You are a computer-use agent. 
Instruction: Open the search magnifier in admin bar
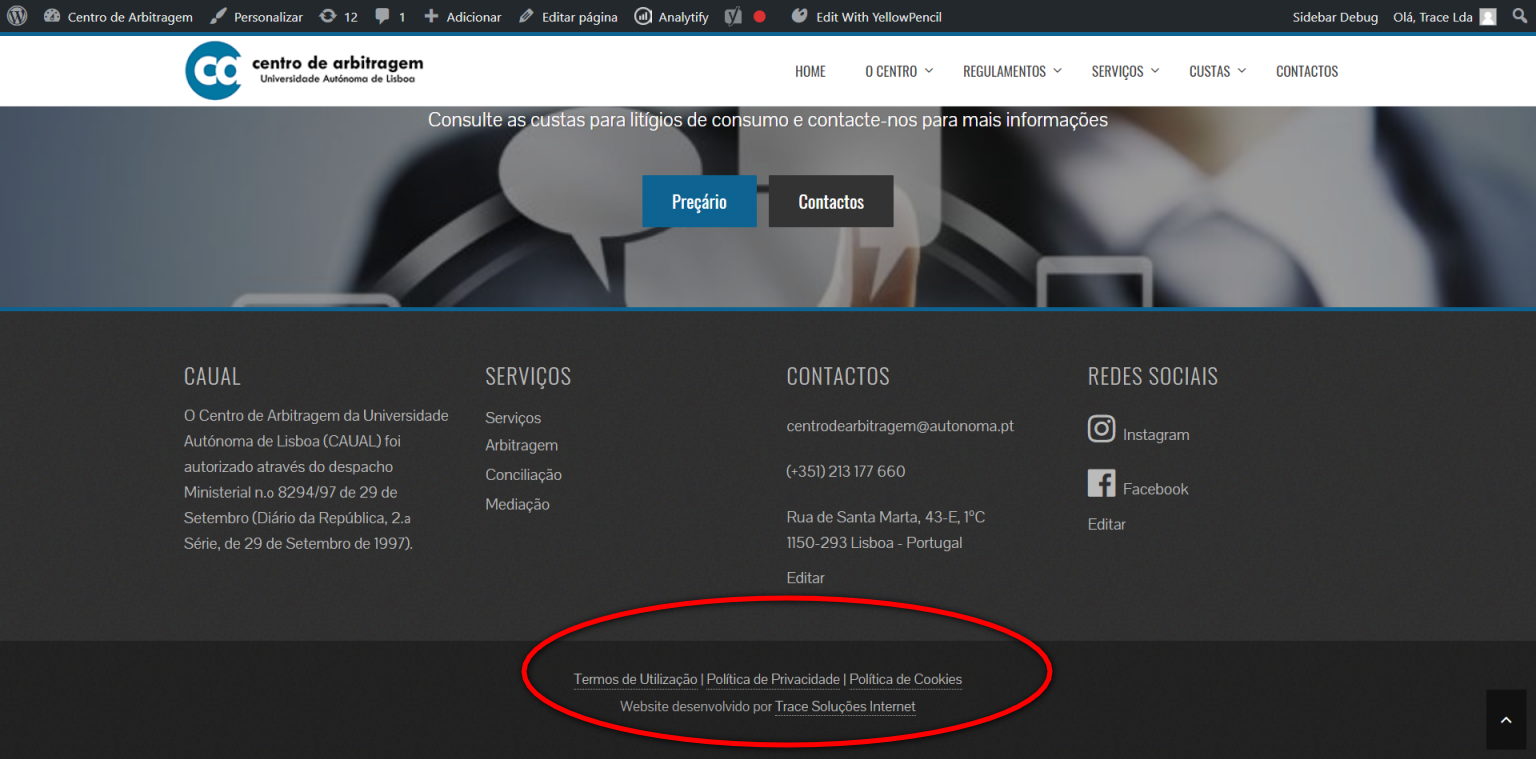coord(1517,17)
